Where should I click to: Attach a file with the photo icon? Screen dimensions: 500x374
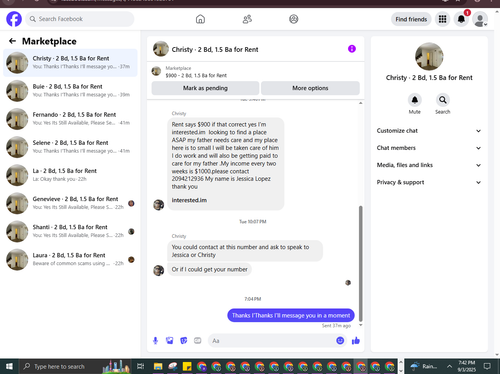pyautogui.click(x=170, y=341)
